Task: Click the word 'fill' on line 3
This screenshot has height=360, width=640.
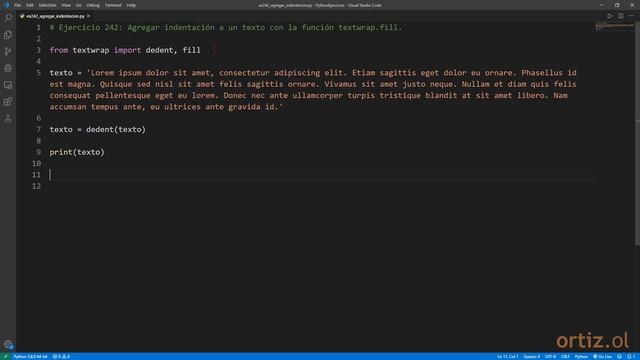Action: 191,50
